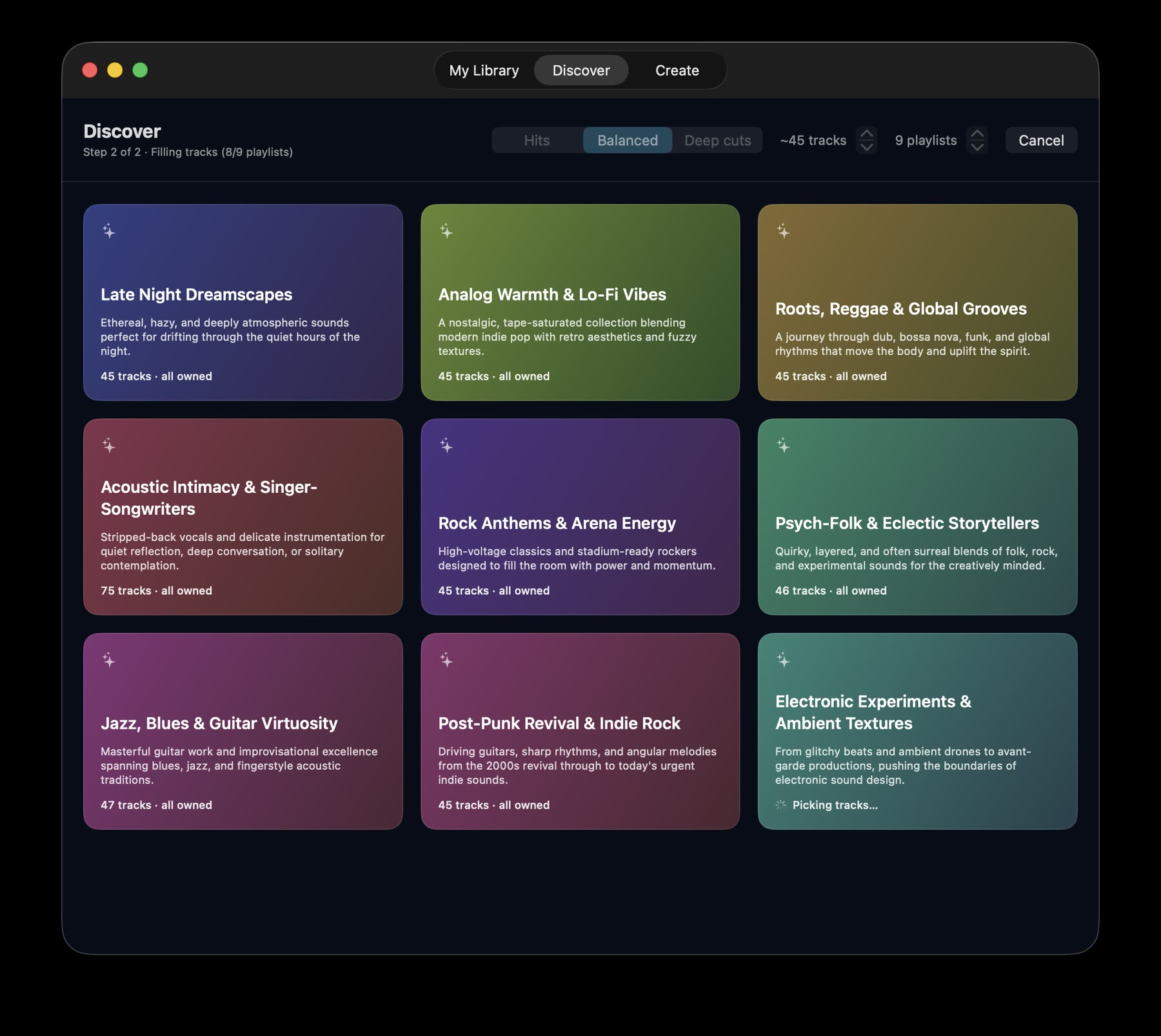Select the Hits mix option
This screenshot has width=1161, height=1036.
click(537, 140)
